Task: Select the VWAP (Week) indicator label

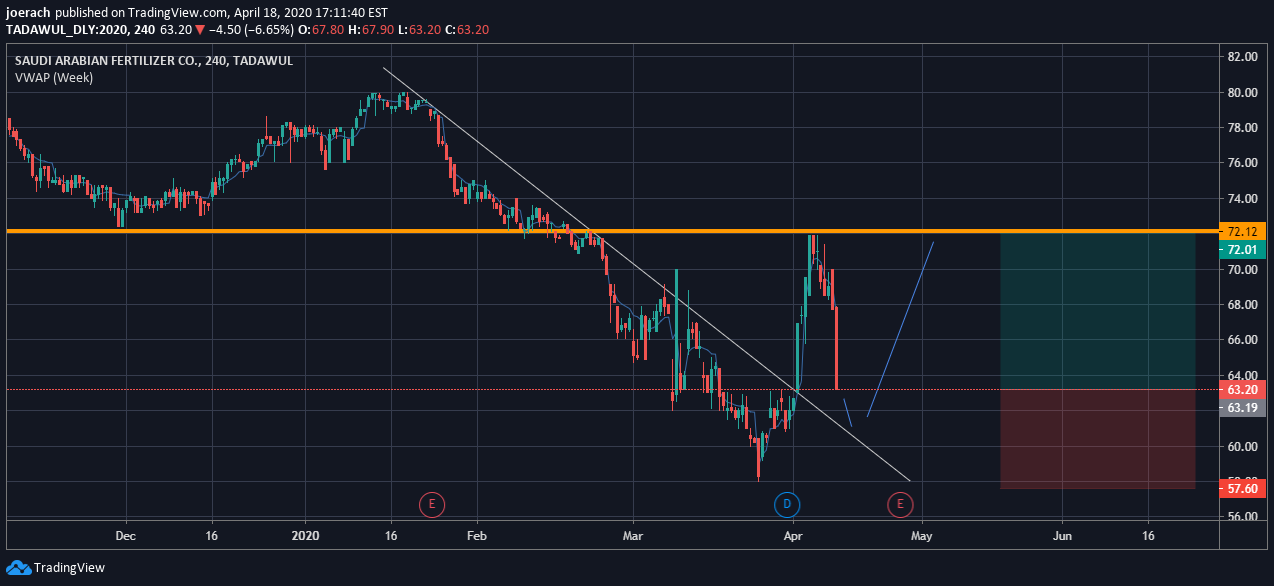Action: 54,77
